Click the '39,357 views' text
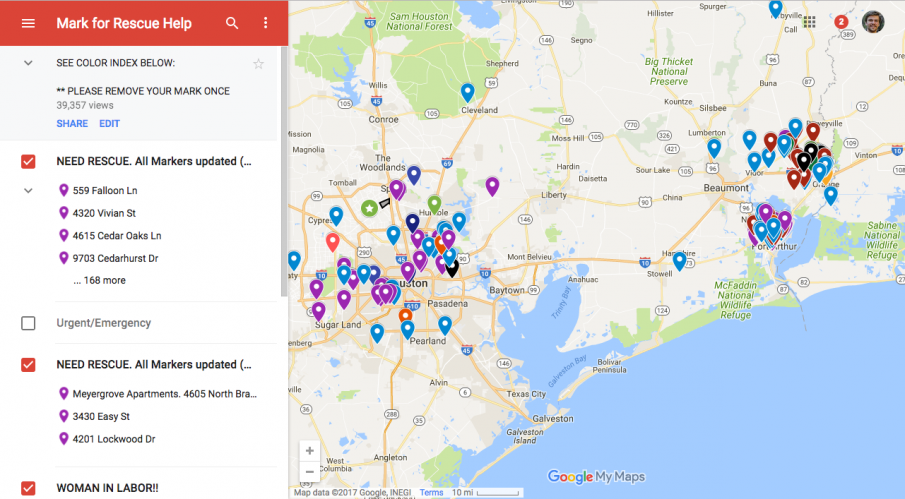 click(x=85, y=106)
